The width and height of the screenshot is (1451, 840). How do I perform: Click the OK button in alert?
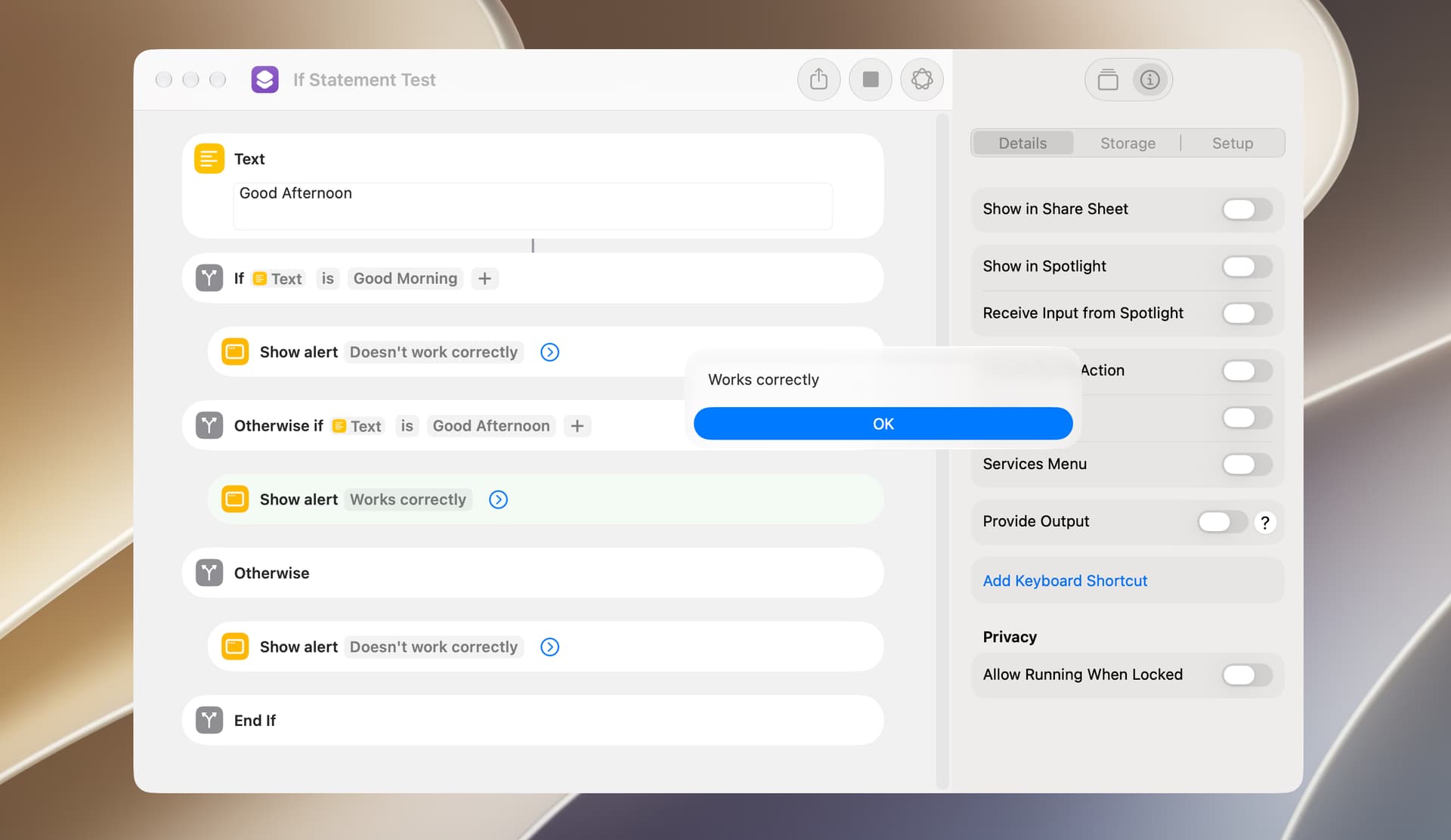coord(883,424)
